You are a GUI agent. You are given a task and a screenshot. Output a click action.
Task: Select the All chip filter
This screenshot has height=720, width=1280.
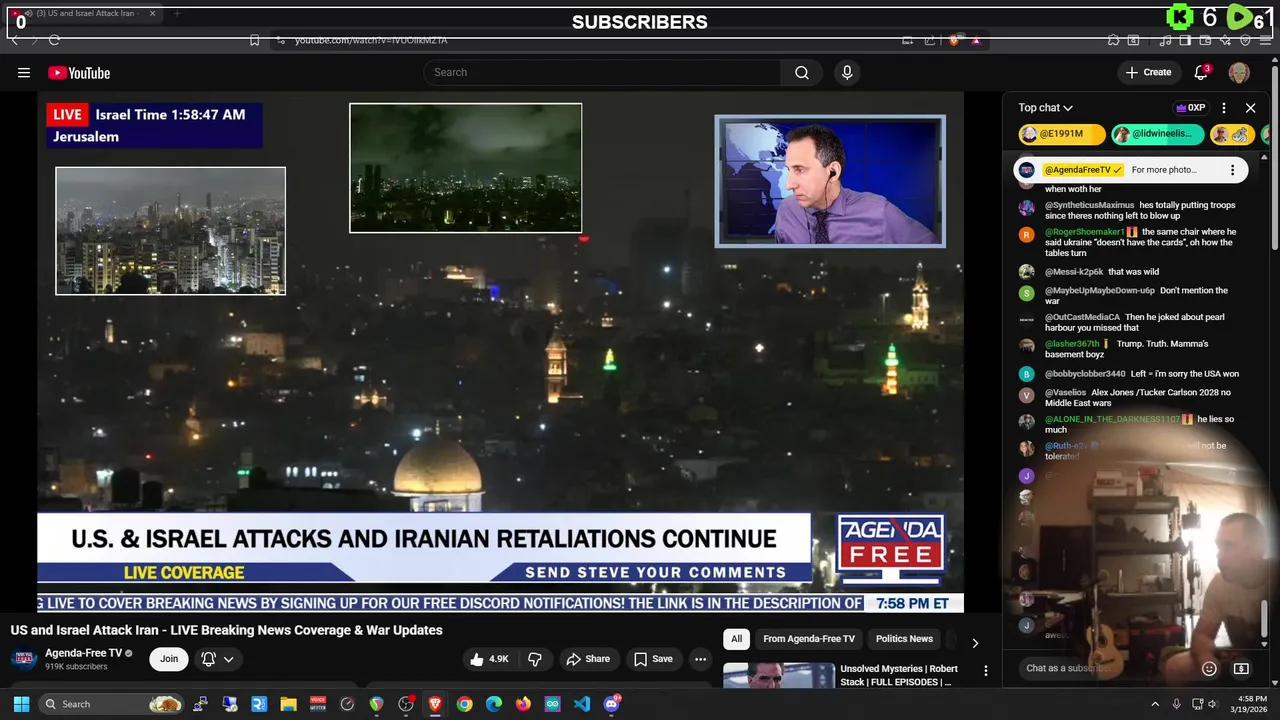736,639
